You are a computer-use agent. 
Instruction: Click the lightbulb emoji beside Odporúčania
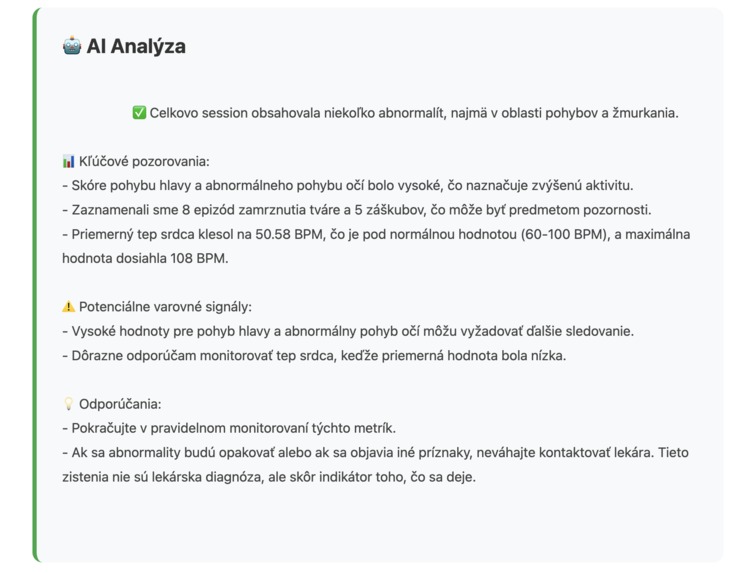(x=68, y=404)
